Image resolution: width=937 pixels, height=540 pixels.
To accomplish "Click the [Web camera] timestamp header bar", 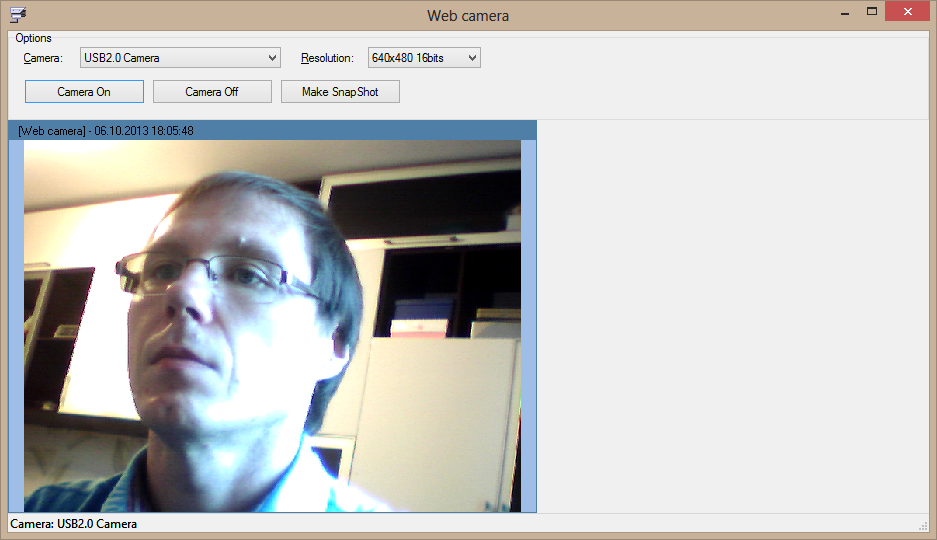I will tap(272, 130).
